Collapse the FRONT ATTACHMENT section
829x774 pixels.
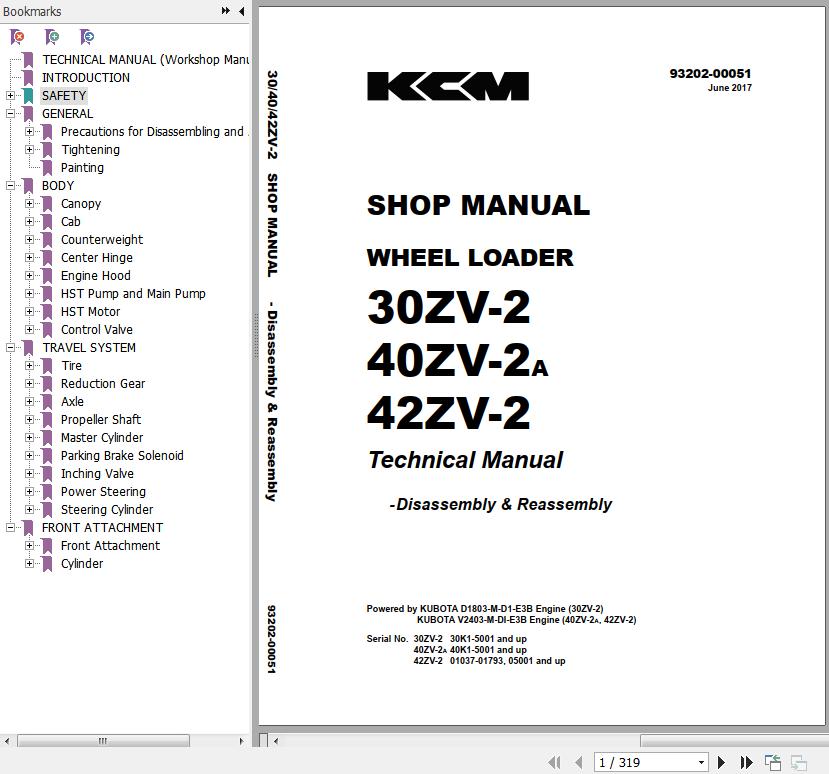pos(11,528)
